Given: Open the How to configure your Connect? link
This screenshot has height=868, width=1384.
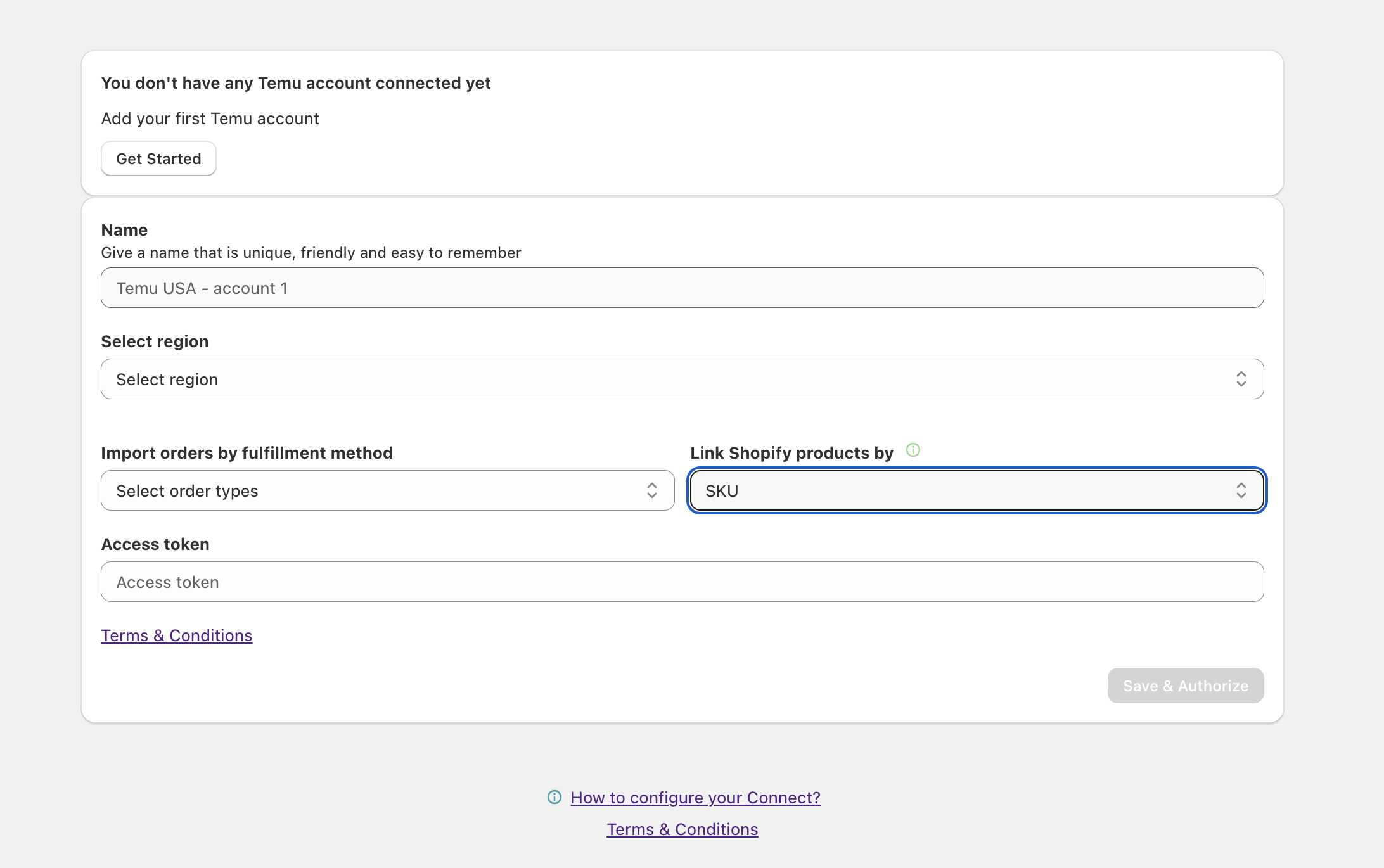Looking at the screenshot, I should click(695, 798).
